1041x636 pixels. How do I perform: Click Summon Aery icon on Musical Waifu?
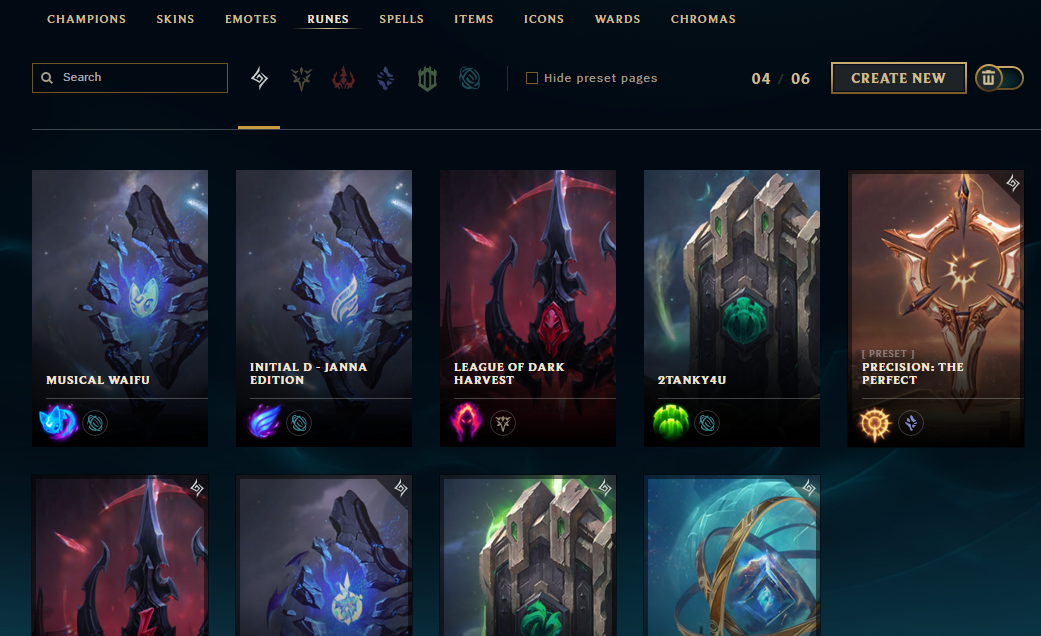pos(58,422)
